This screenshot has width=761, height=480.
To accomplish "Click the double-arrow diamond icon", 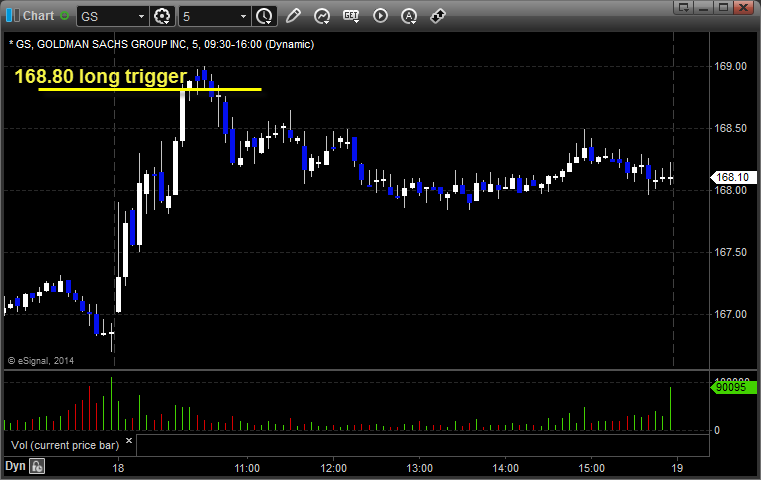I will click(438, 16).
